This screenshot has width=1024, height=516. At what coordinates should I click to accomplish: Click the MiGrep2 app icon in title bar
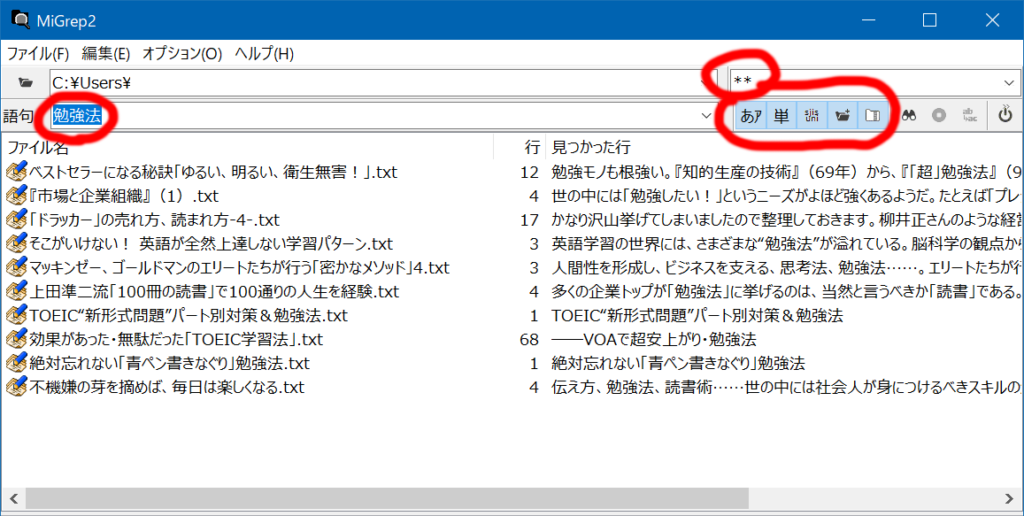click(x=19, y=20)
